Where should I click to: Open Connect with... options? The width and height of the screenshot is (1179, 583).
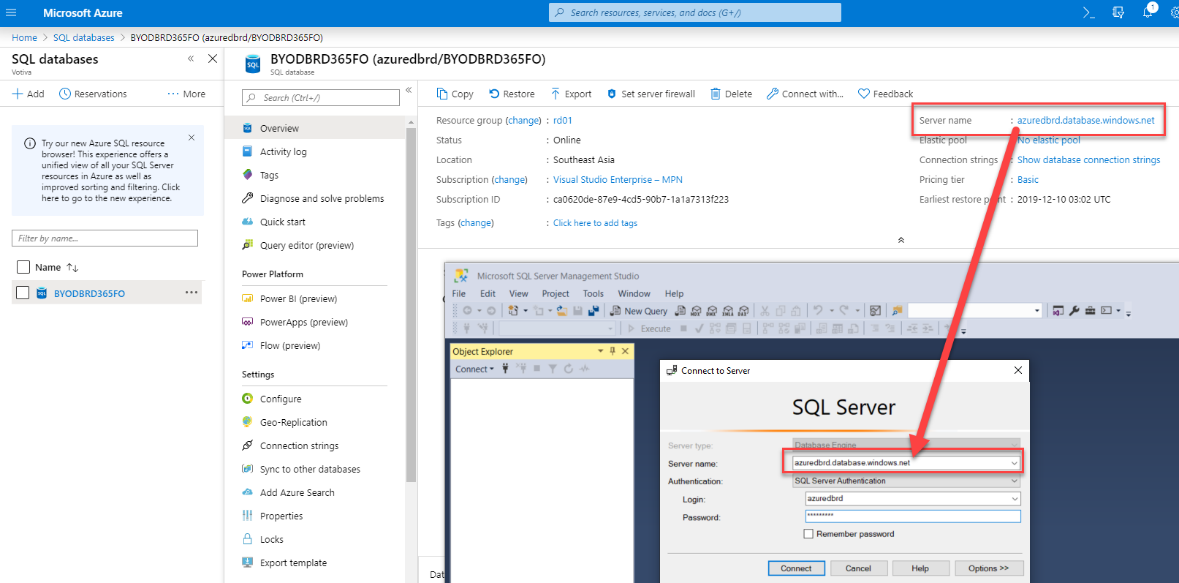805,94
